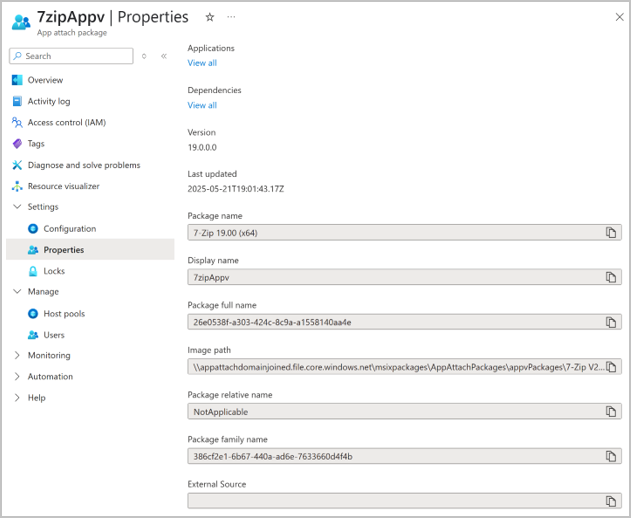Expand the Monitoring section
Image resolution: width=631 pixels, height=518 pixels.
[17, 355]
